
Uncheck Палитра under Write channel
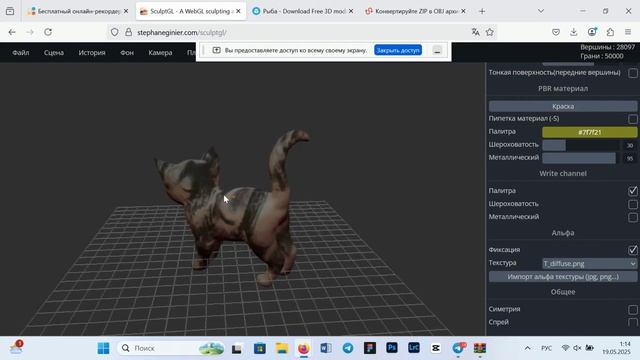[x=633, y=191]
